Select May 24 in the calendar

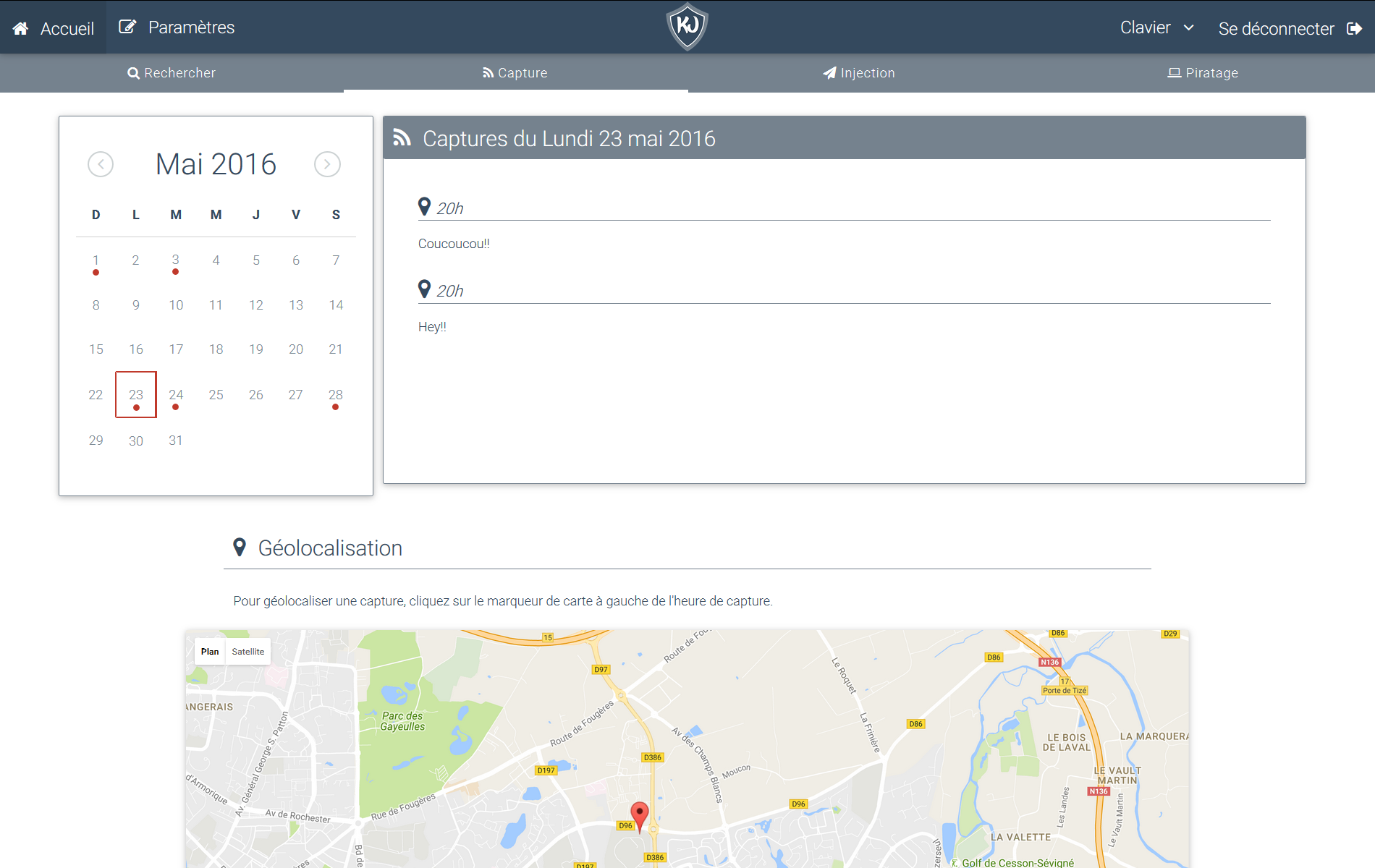(176, 395)
